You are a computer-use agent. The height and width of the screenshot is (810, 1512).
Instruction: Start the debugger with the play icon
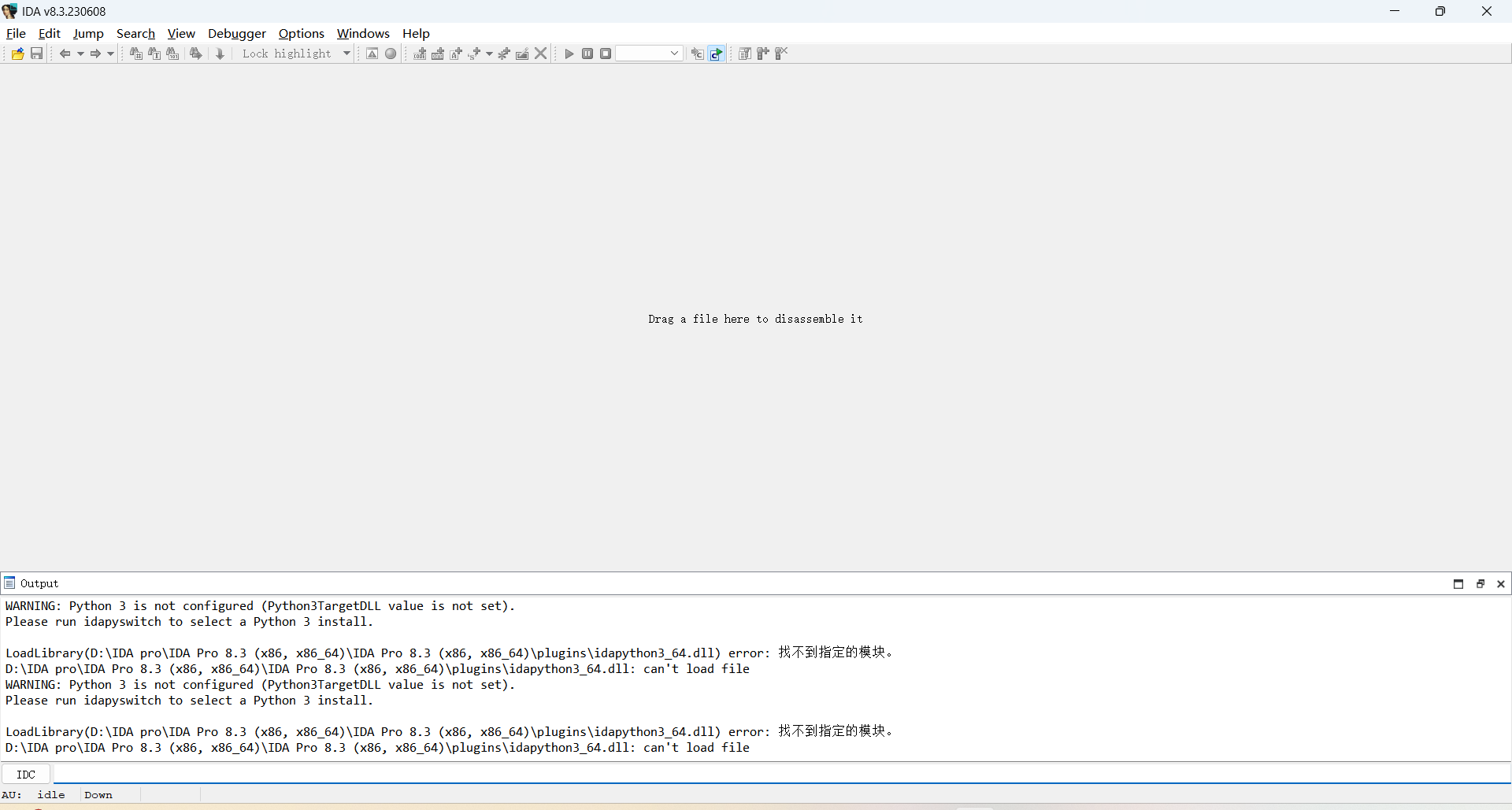(x=569, y=53)
